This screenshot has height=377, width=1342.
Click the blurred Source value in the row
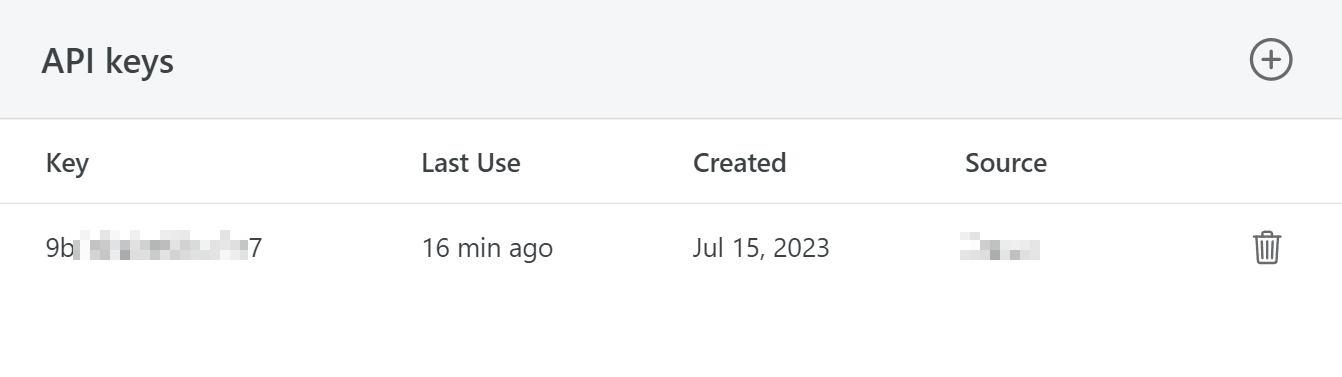pos(999,247)
